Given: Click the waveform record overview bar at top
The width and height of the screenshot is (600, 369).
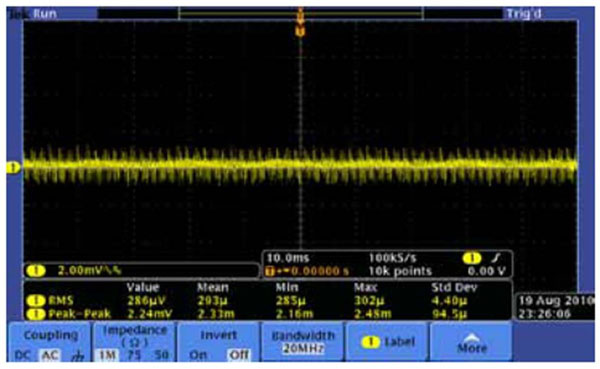Looking at the screenshot, I should click(301, 14).
